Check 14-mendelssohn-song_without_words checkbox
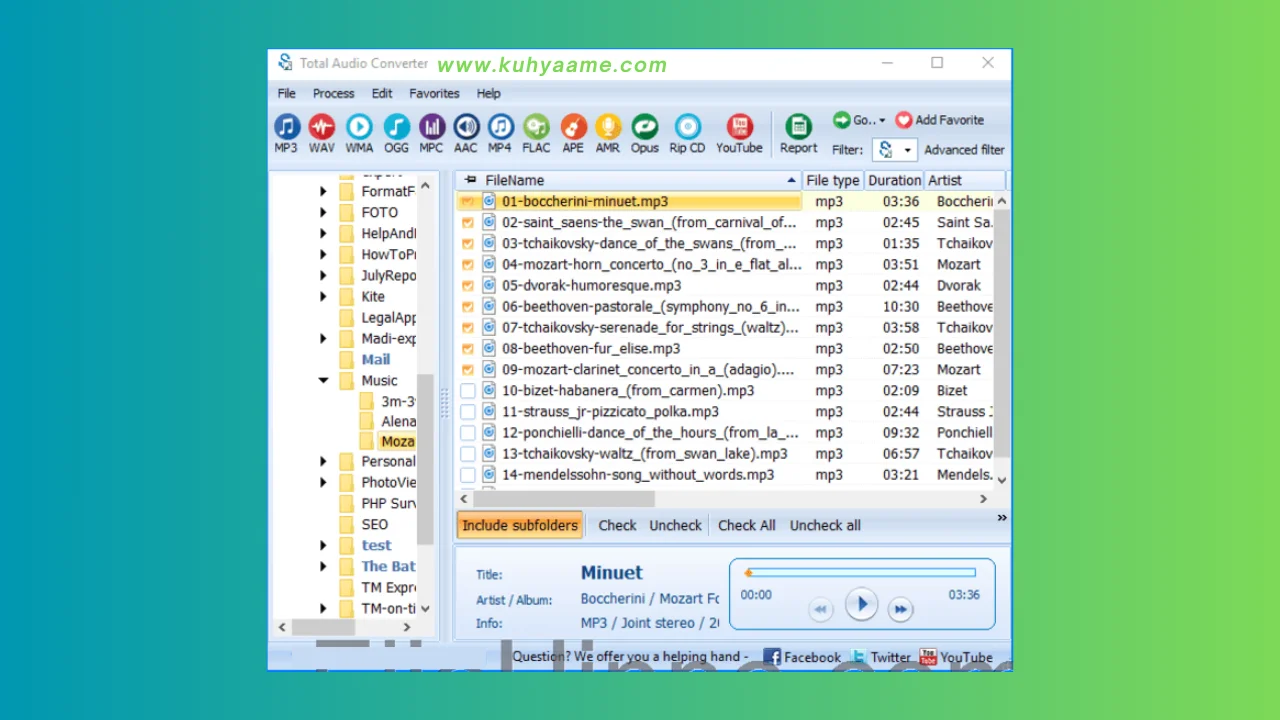 coord(467,474)
